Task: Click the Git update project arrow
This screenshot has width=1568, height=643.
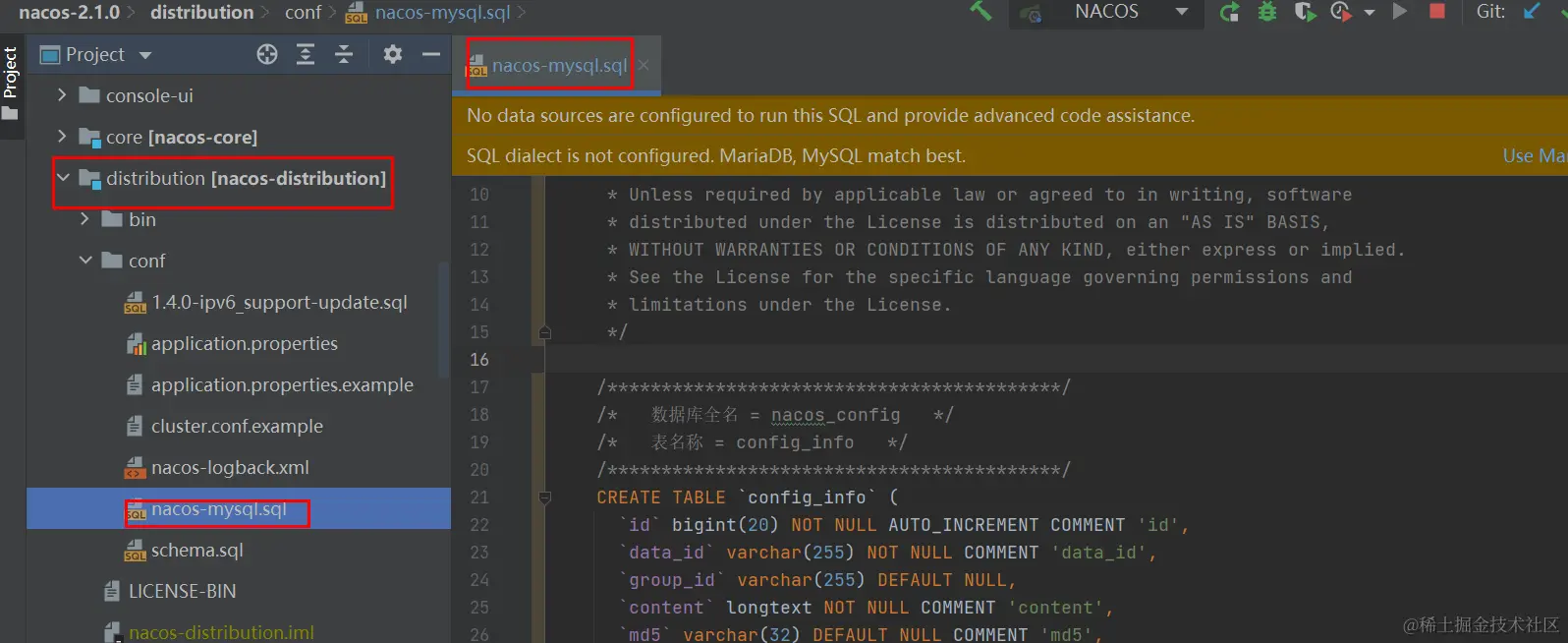Action: pos(1532,11)
